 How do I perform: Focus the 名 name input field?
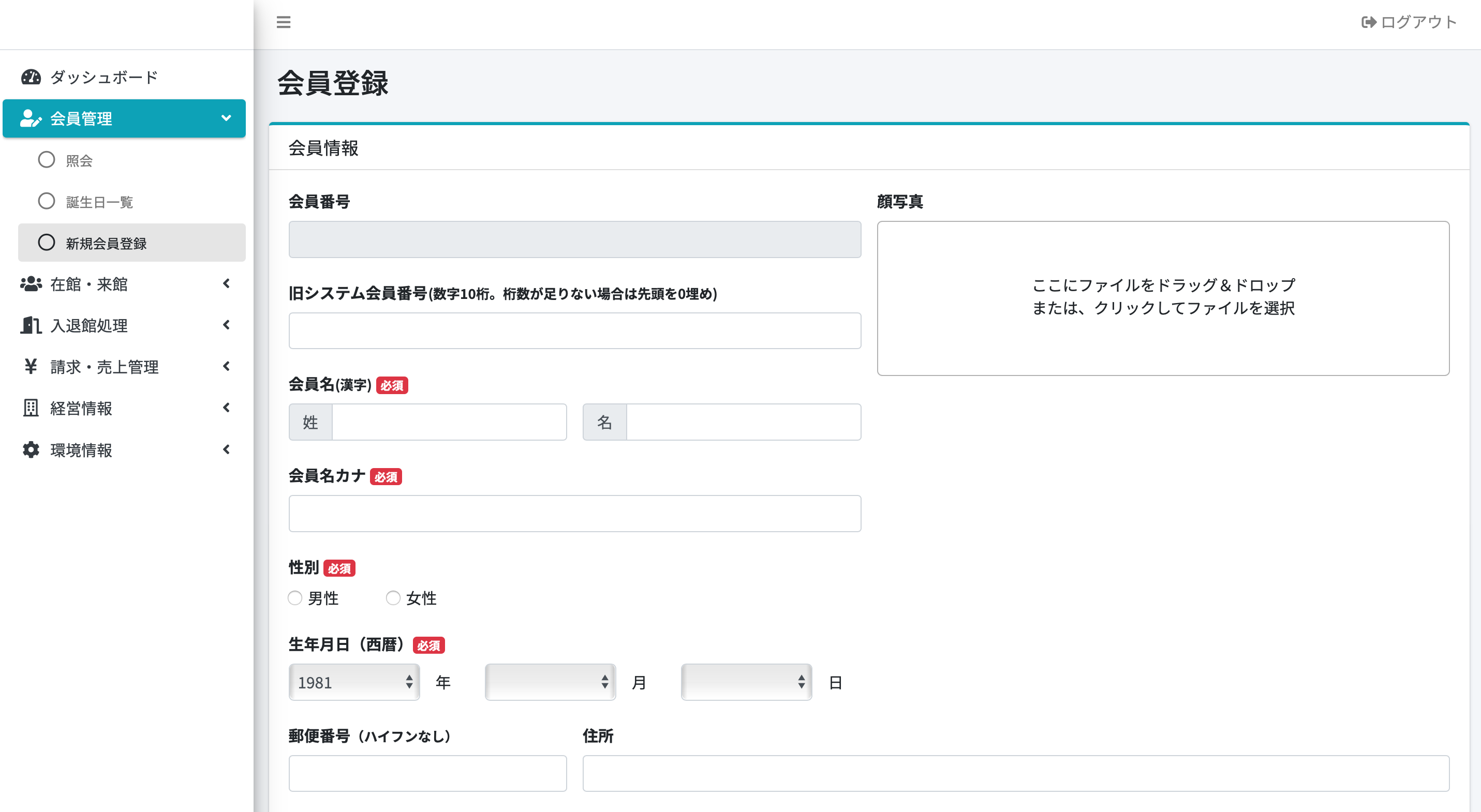744,422
